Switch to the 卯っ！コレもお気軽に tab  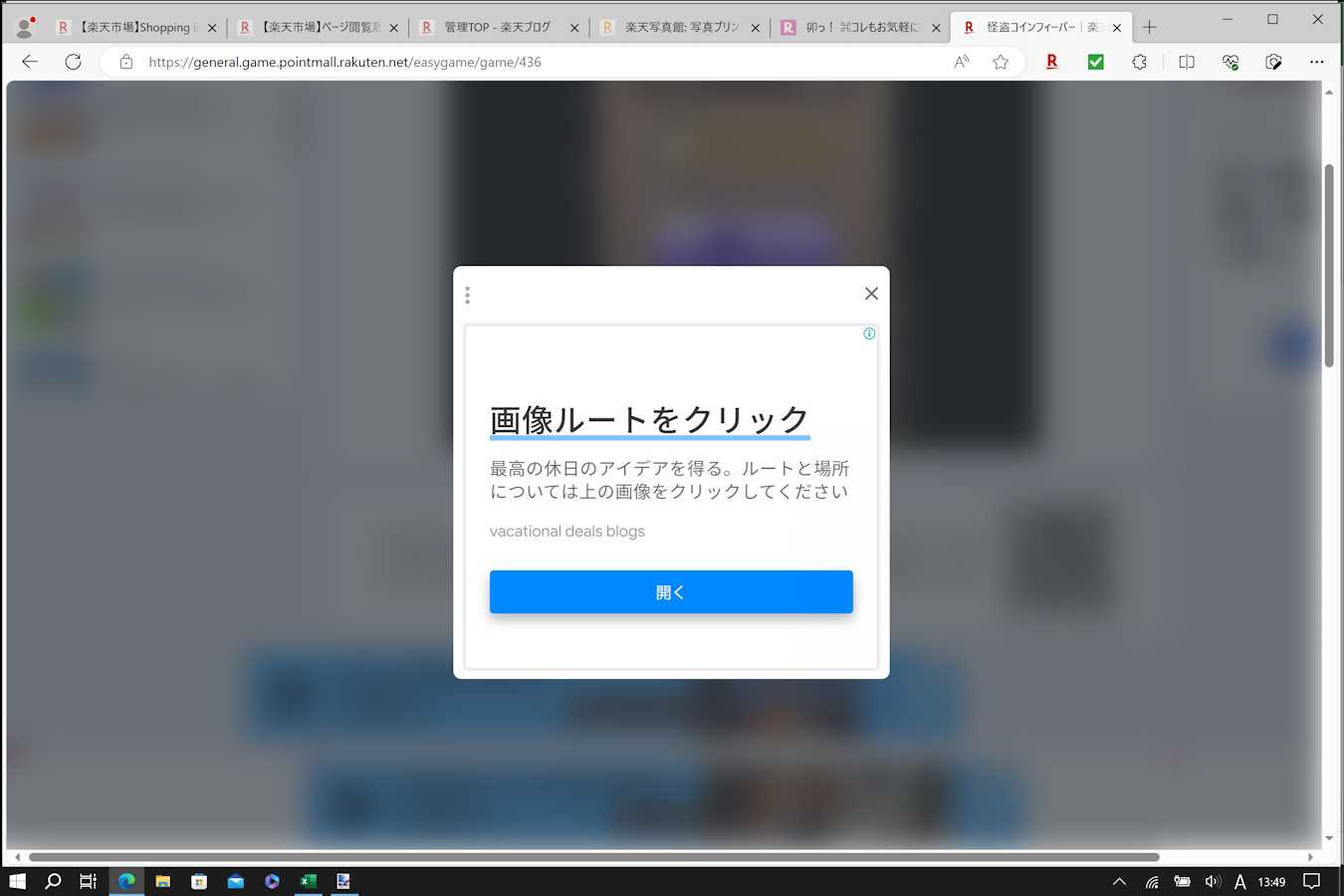click(862, 27)
